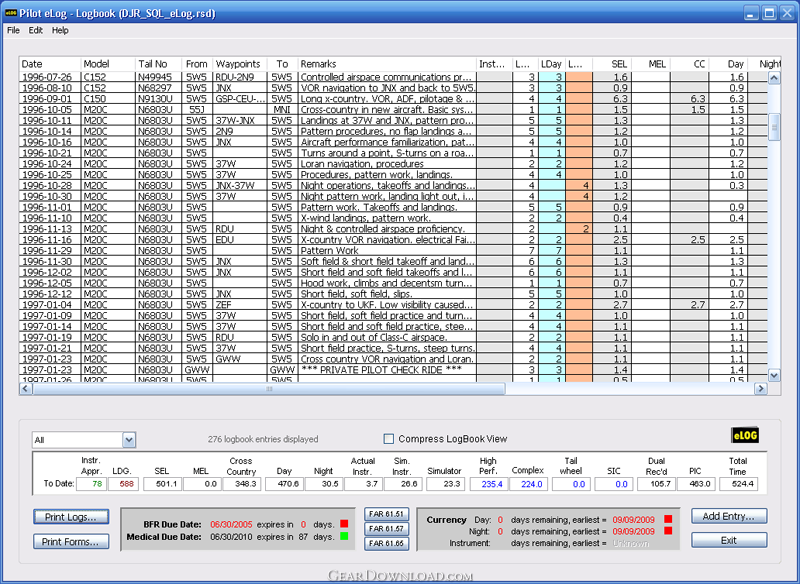Screen dimensions: 800x584
Task: Click the From column header
Action: [x=197, y=64]
